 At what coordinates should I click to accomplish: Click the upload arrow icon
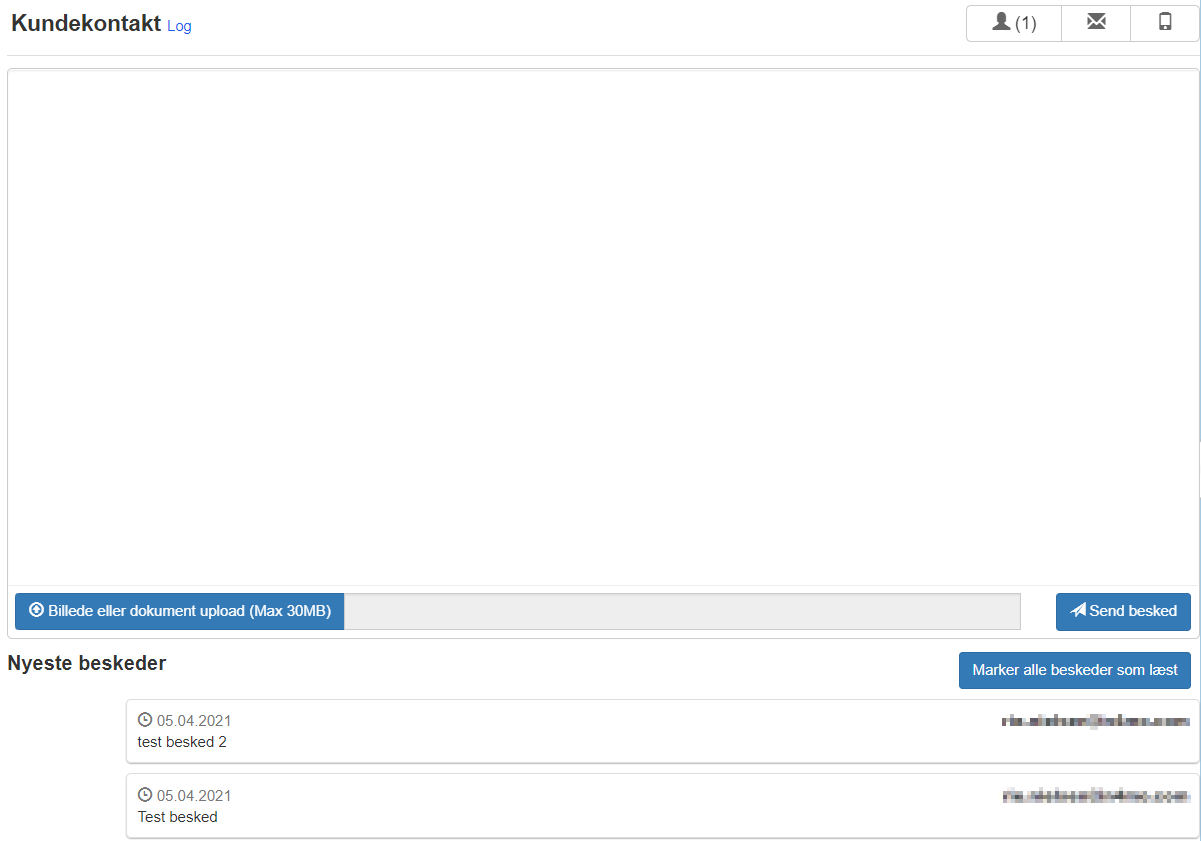pos(37,610)
